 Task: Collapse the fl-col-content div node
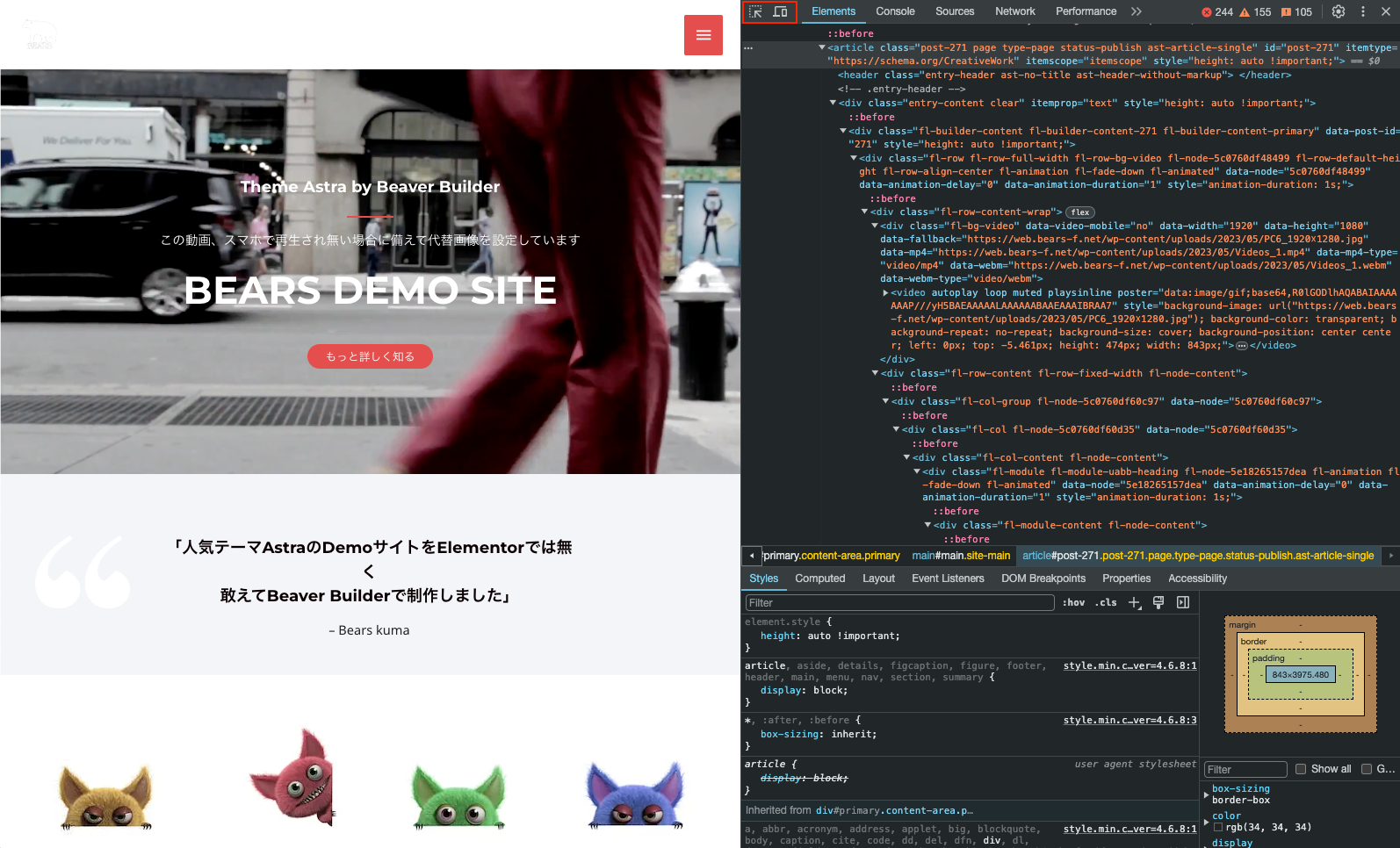click(906, 457)
